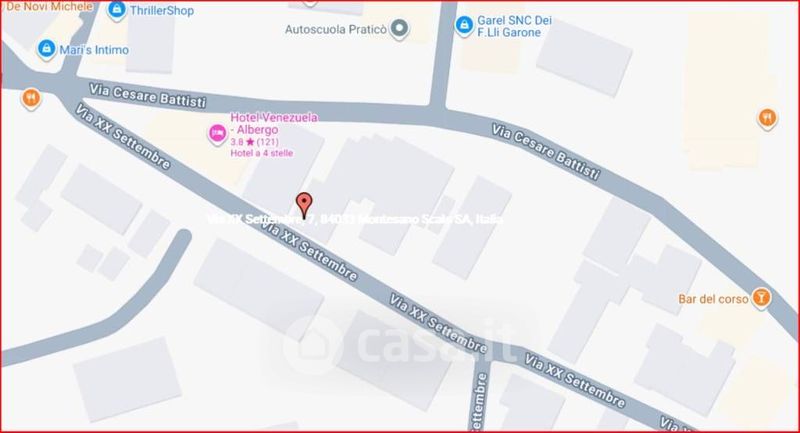The image size is (800, 433).
Task: Click the ThrillerShop place name
Action: (x=162, y=11)
